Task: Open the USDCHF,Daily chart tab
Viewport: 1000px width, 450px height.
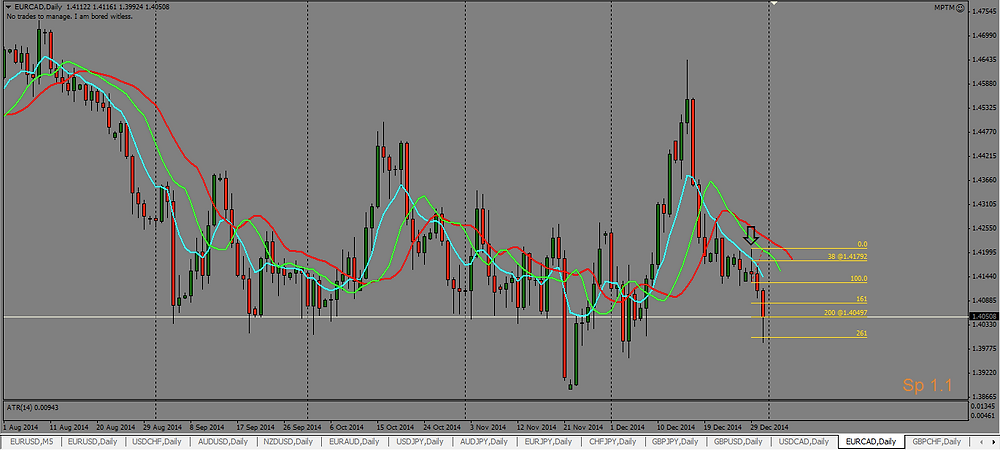Action: point(159,441)
